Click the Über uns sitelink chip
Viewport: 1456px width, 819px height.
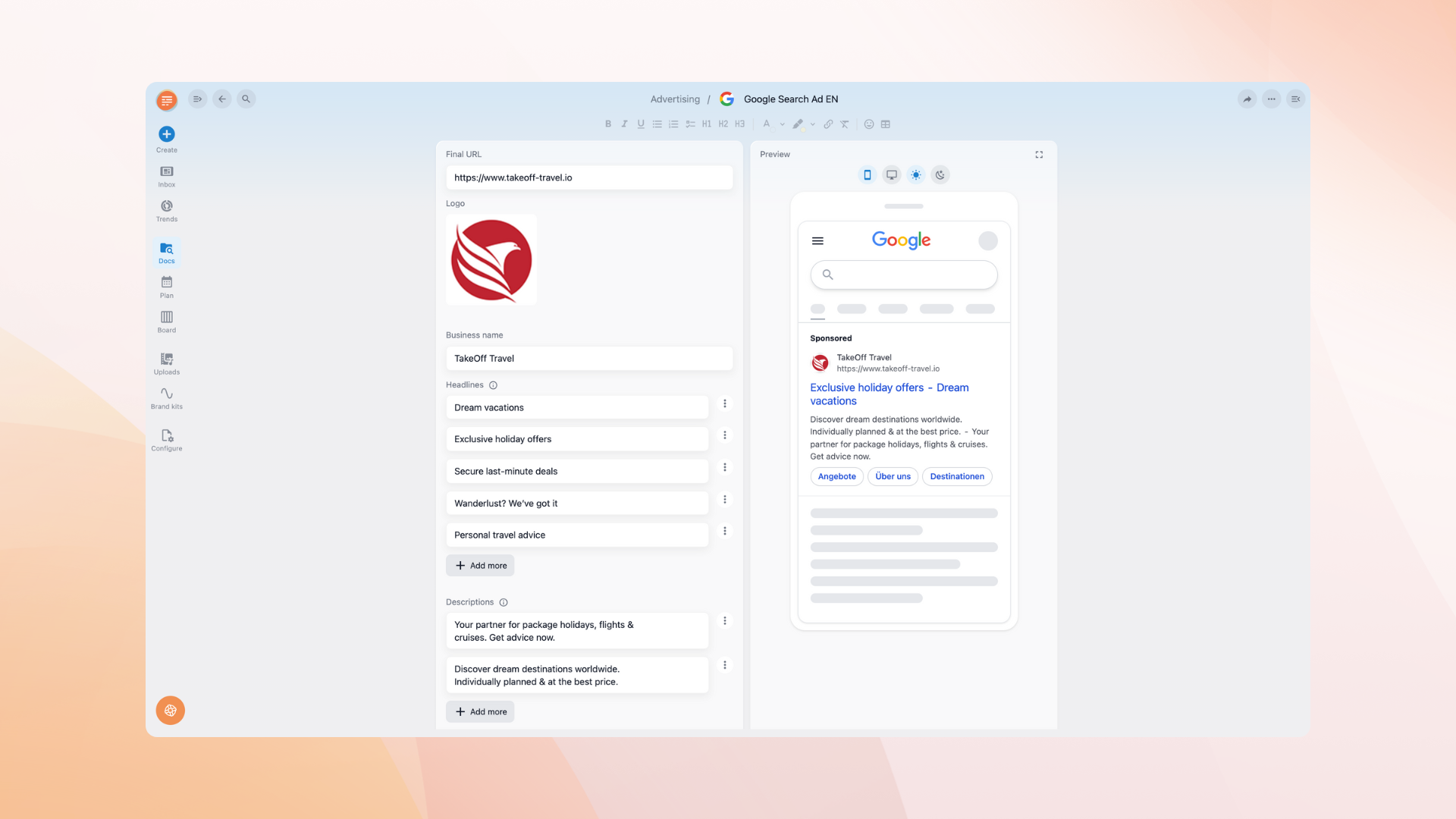[893, 476]
